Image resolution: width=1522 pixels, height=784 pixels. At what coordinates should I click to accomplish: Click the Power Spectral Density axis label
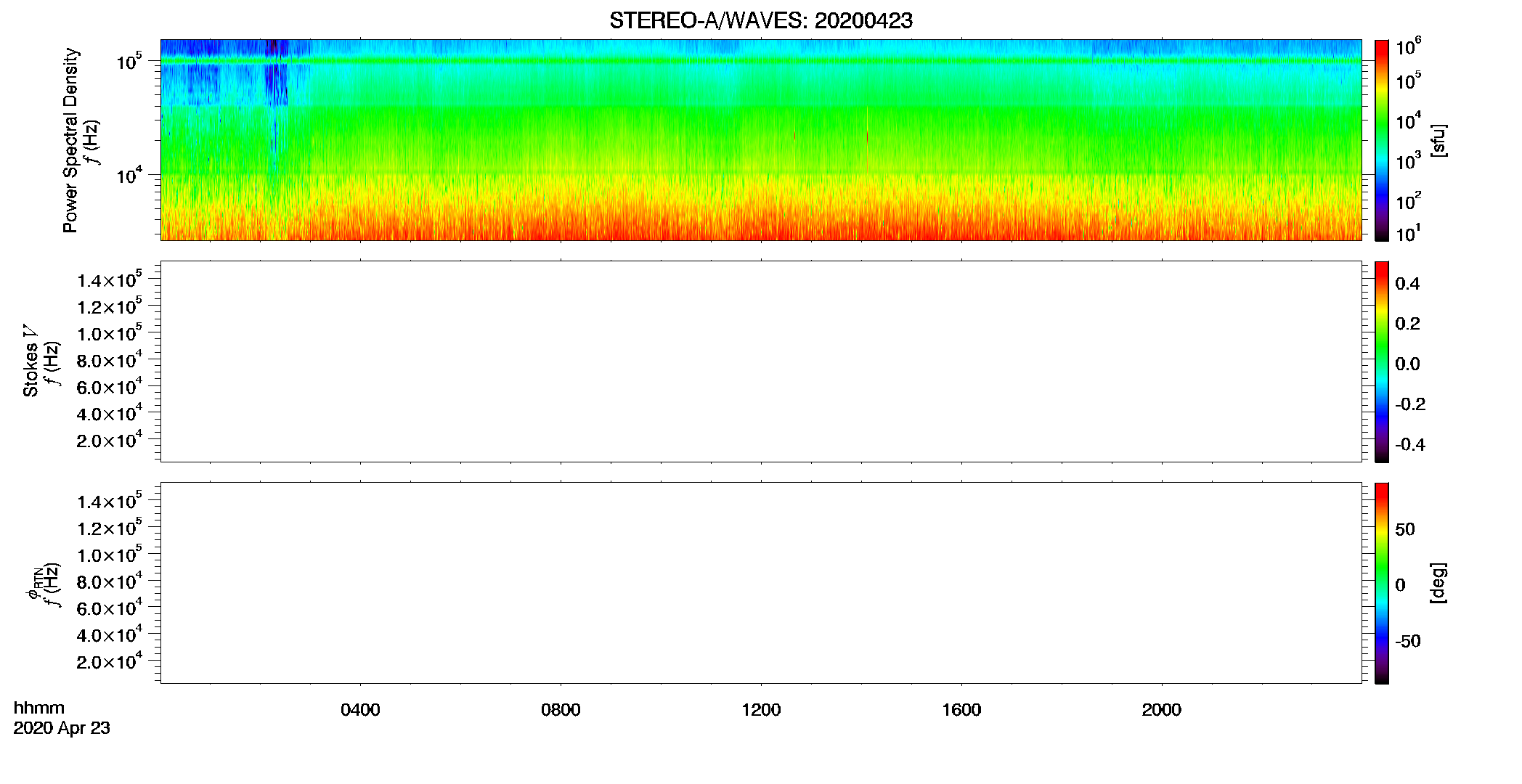(70, 140)
